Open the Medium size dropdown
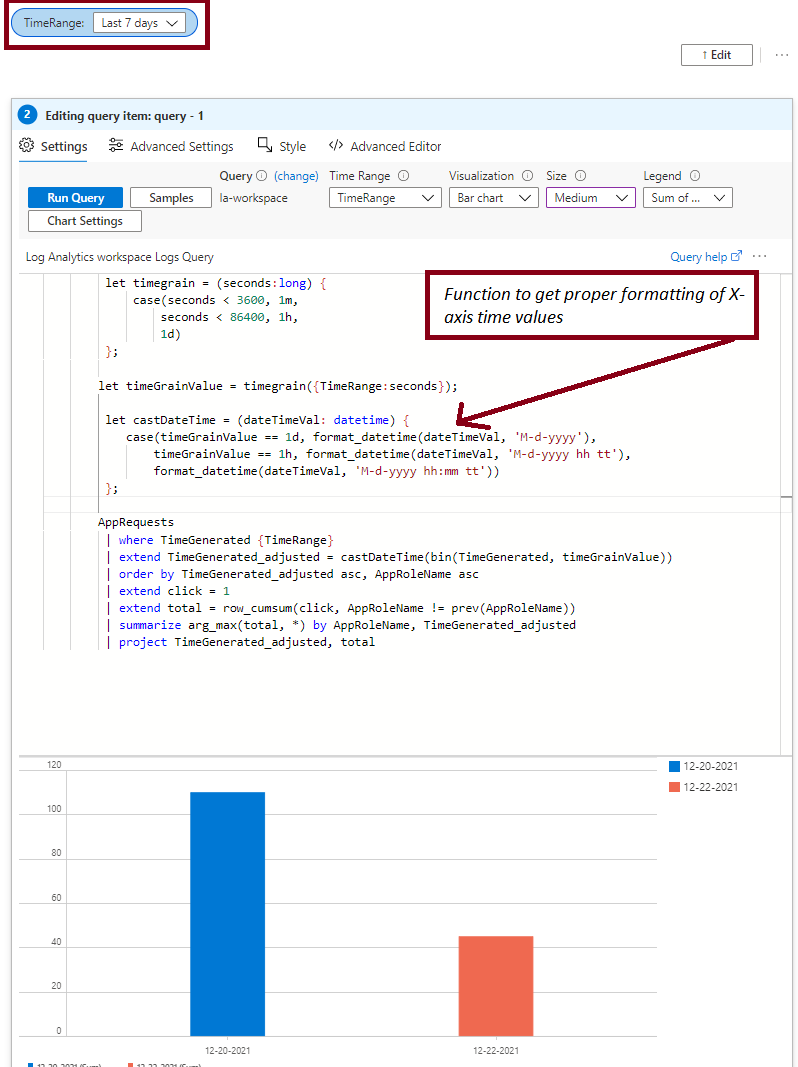The width and height of the screenshot is (798, 1067). pos(591,198)
